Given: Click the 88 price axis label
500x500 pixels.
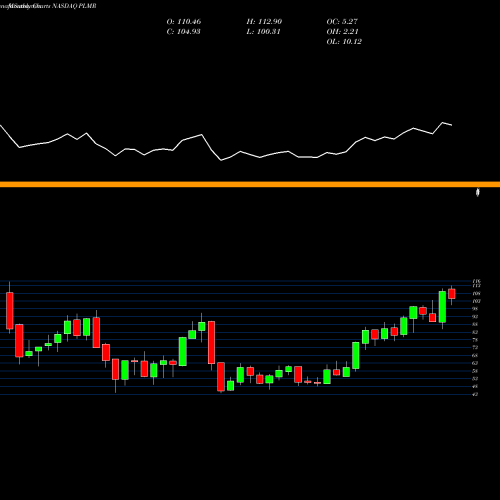Looking at the screenshot, I should click(x=475, y=324).
